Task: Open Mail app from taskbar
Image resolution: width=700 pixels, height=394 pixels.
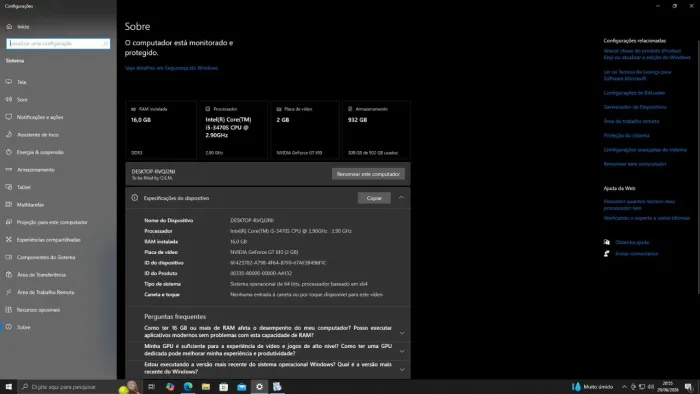Action: (x=242, y=387)
